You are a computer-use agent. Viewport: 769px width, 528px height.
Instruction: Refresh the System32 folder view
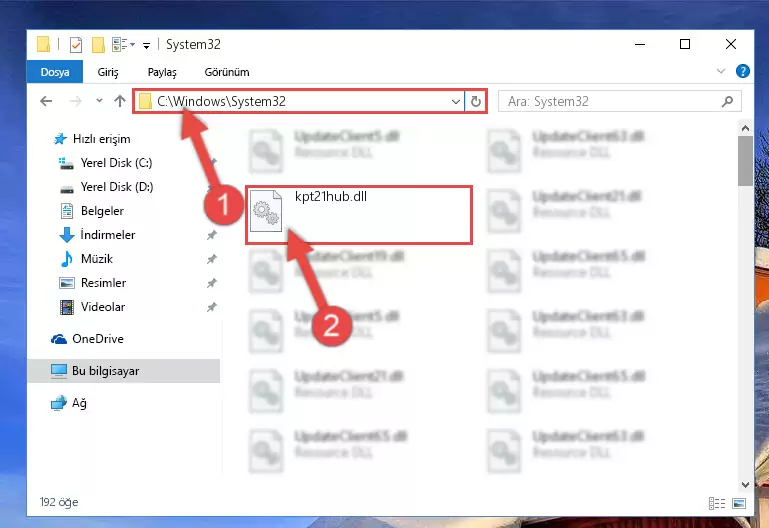tap(476, 101)
